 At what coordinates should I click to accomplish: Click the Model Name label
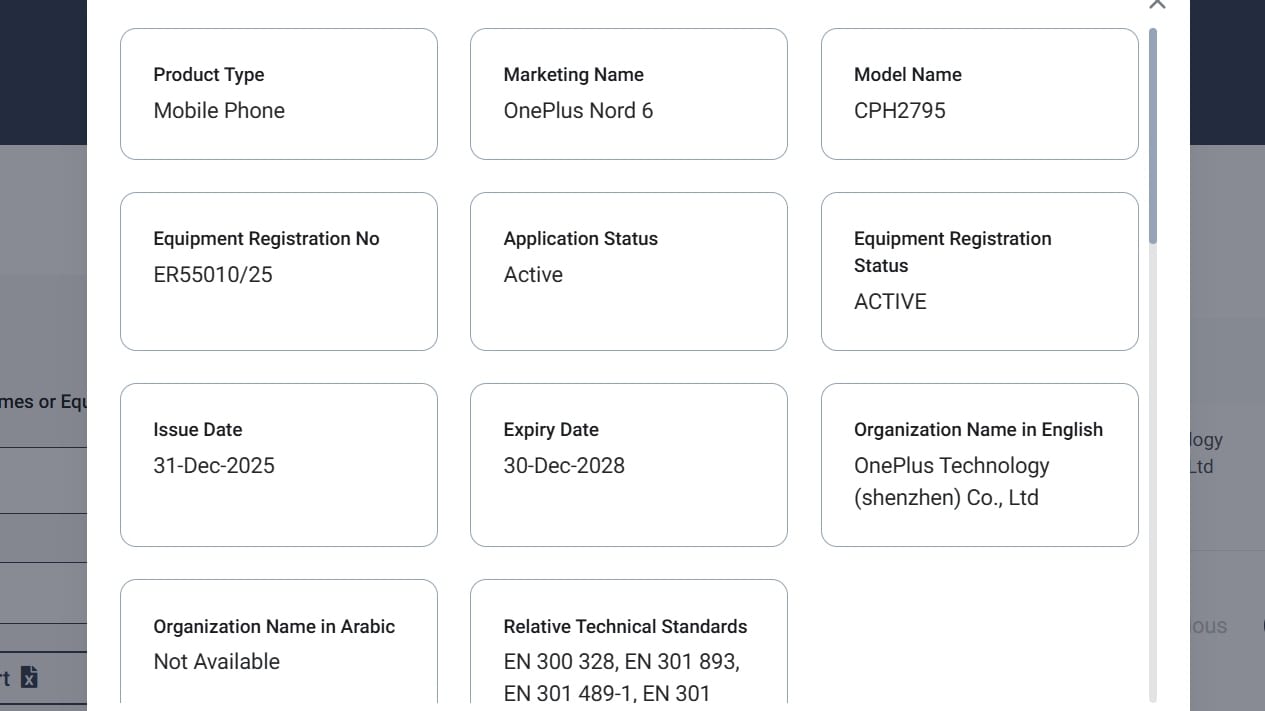click(907, 75)
